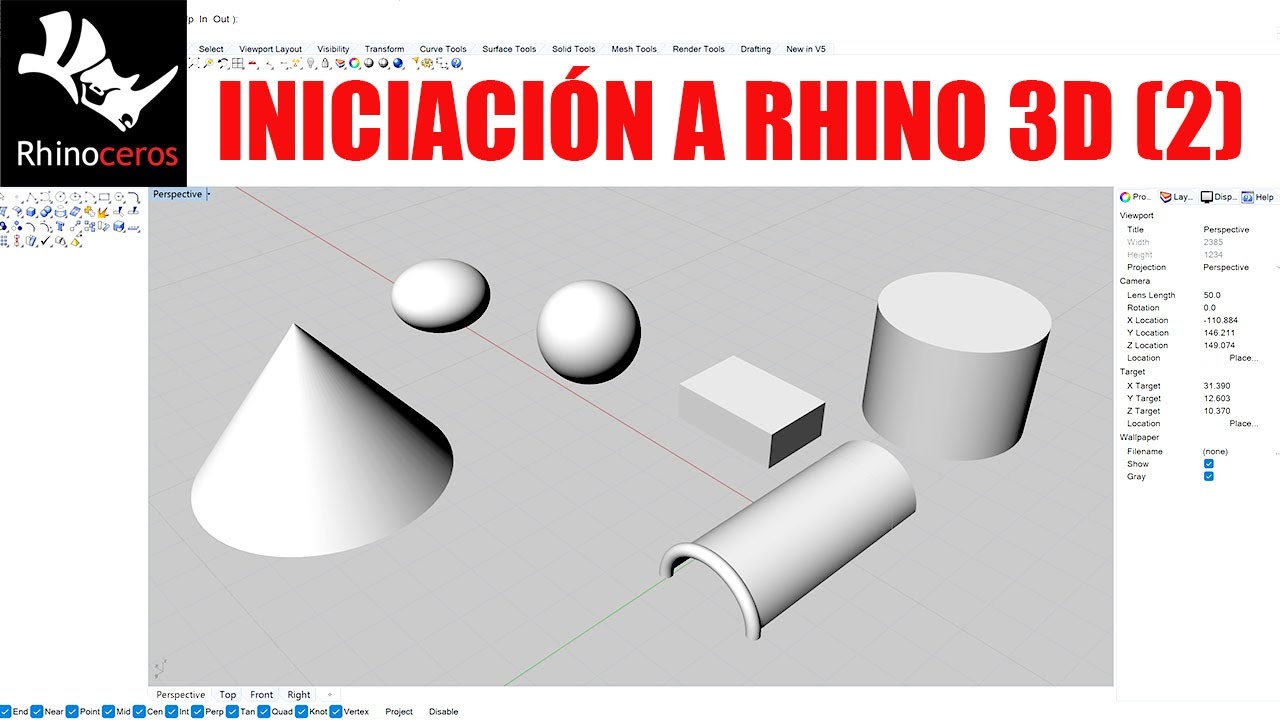This screenshot has height=720, width=1280.
Task: Select the blue Box solid tool
Action: (x=31, y=211)
